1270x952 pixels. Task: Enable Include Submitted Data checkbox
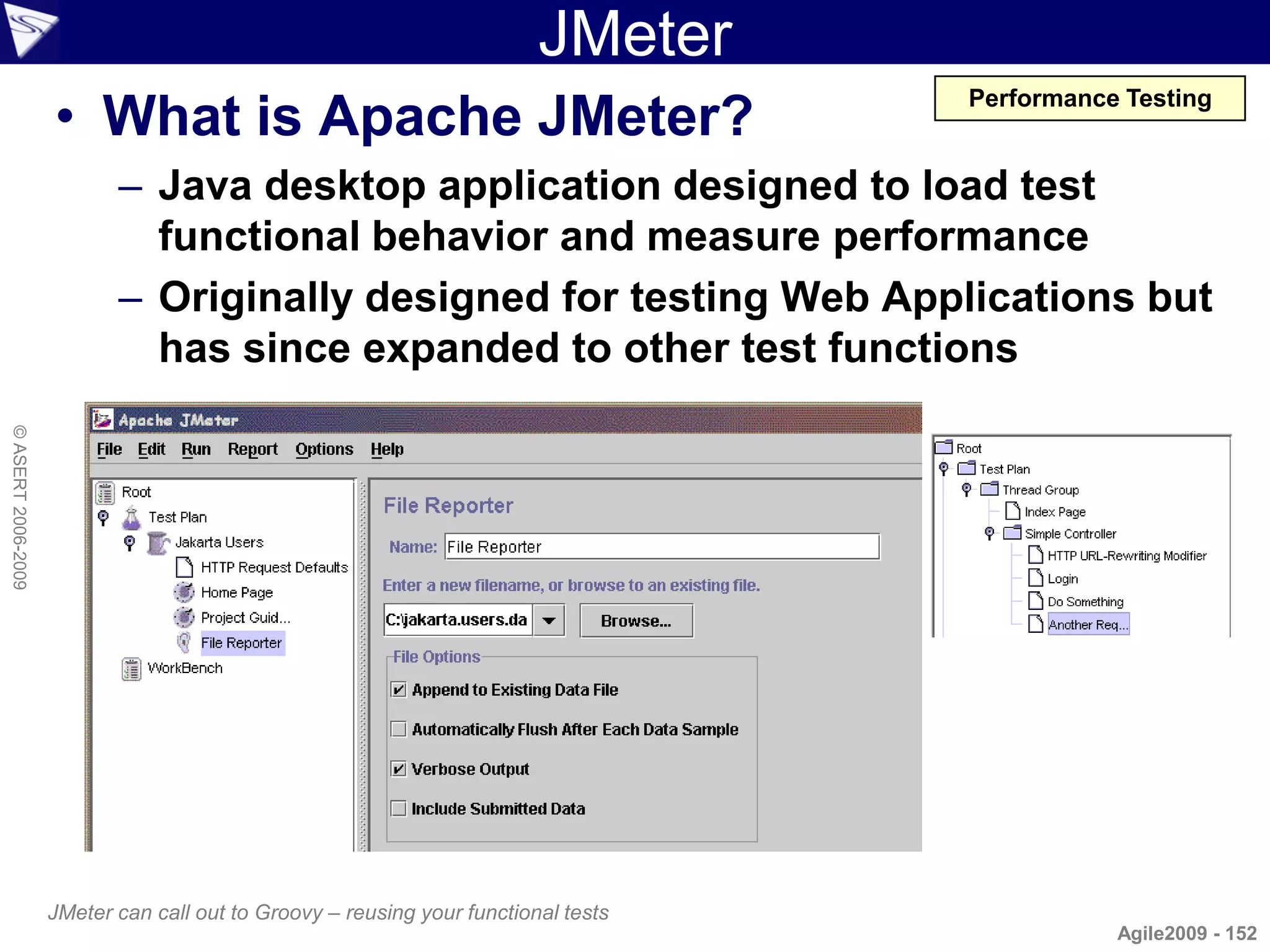click(x=399, y=809)
